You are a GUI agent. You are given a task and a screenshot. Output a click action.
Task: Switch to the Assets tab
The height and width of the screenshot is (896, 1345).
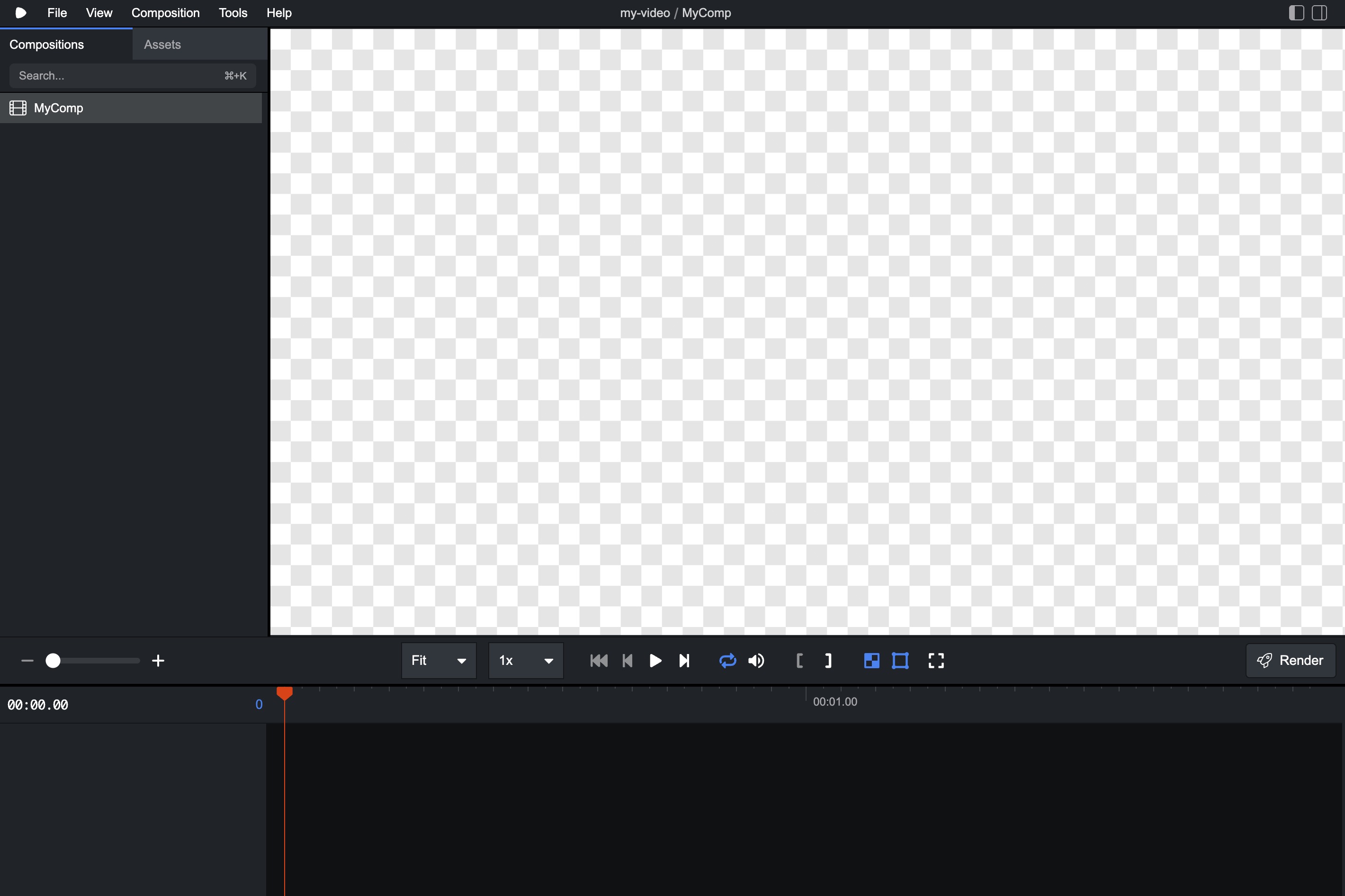pyautogui.click(x=200, y=44)
